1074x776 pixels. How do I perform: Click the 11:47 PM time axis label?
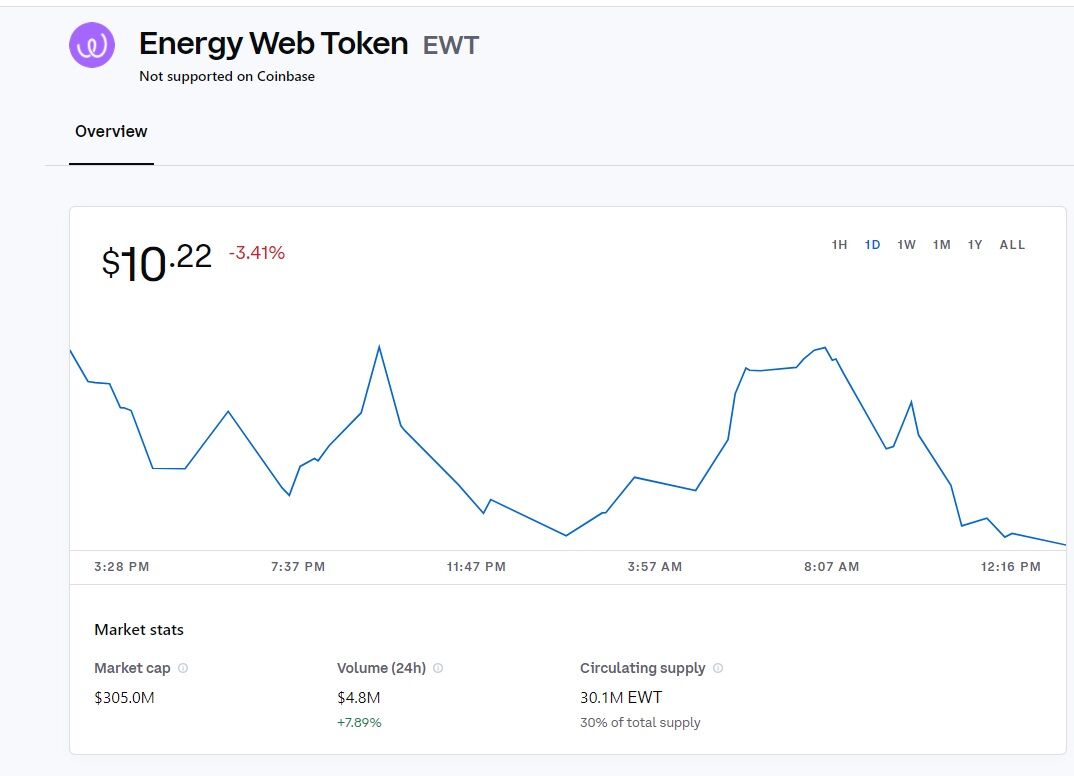pos(476,567)
